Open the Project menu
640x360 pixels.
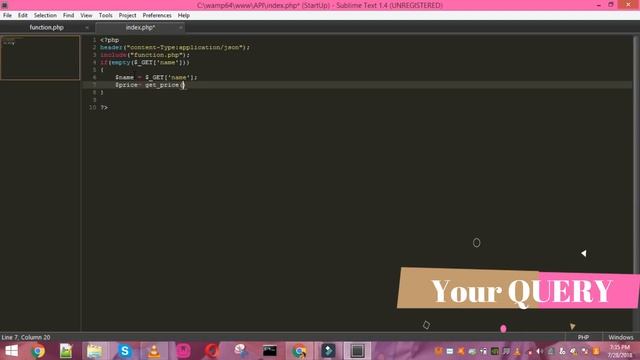[x=127, y=16]
